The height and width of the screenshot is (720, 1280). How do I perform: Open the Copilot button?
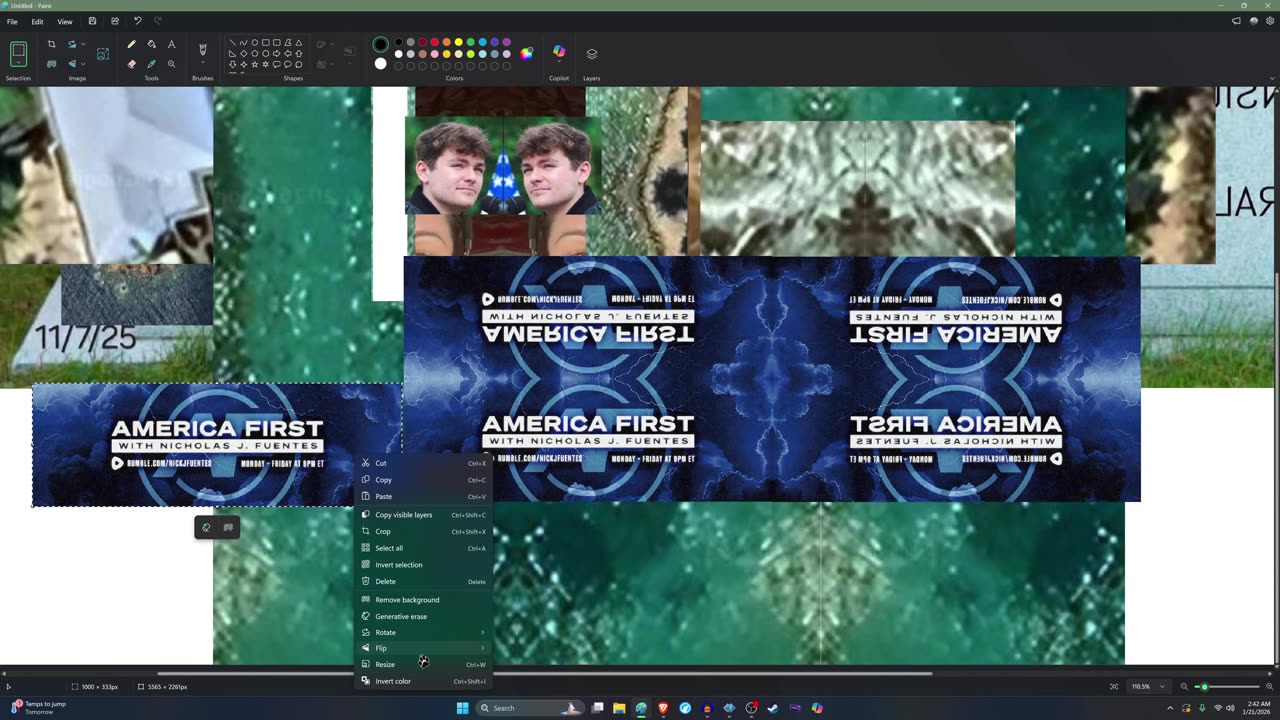[559, 52]
